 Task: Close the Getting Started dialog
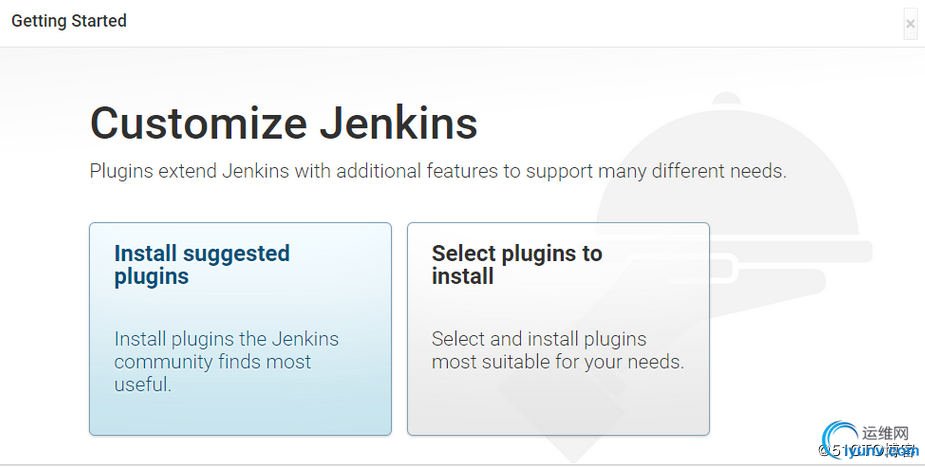click(910, 24)
